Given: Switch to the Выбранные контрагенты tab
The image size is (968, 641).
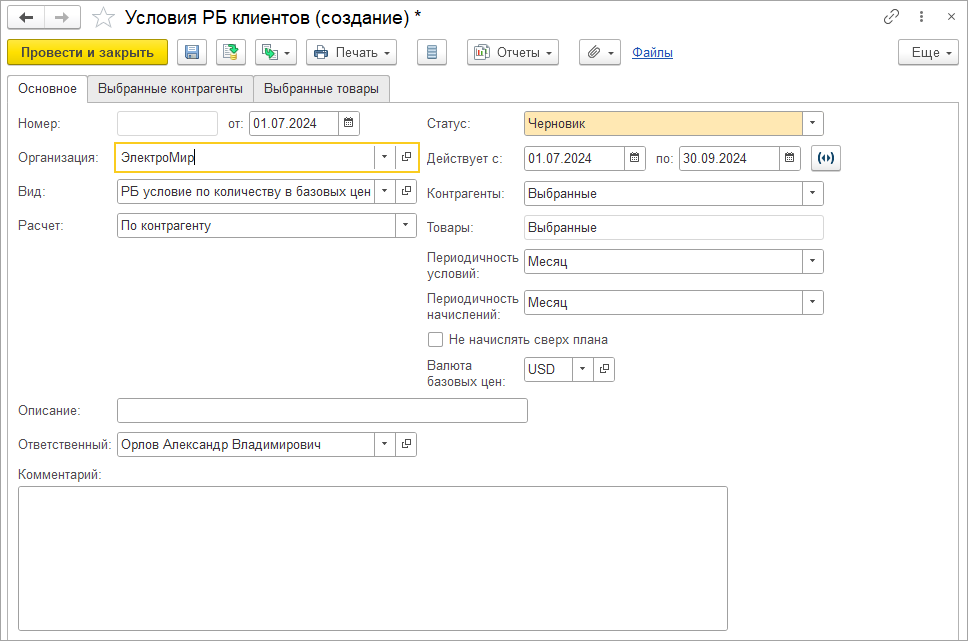Looking at the screenshot, I should [170, 89].
